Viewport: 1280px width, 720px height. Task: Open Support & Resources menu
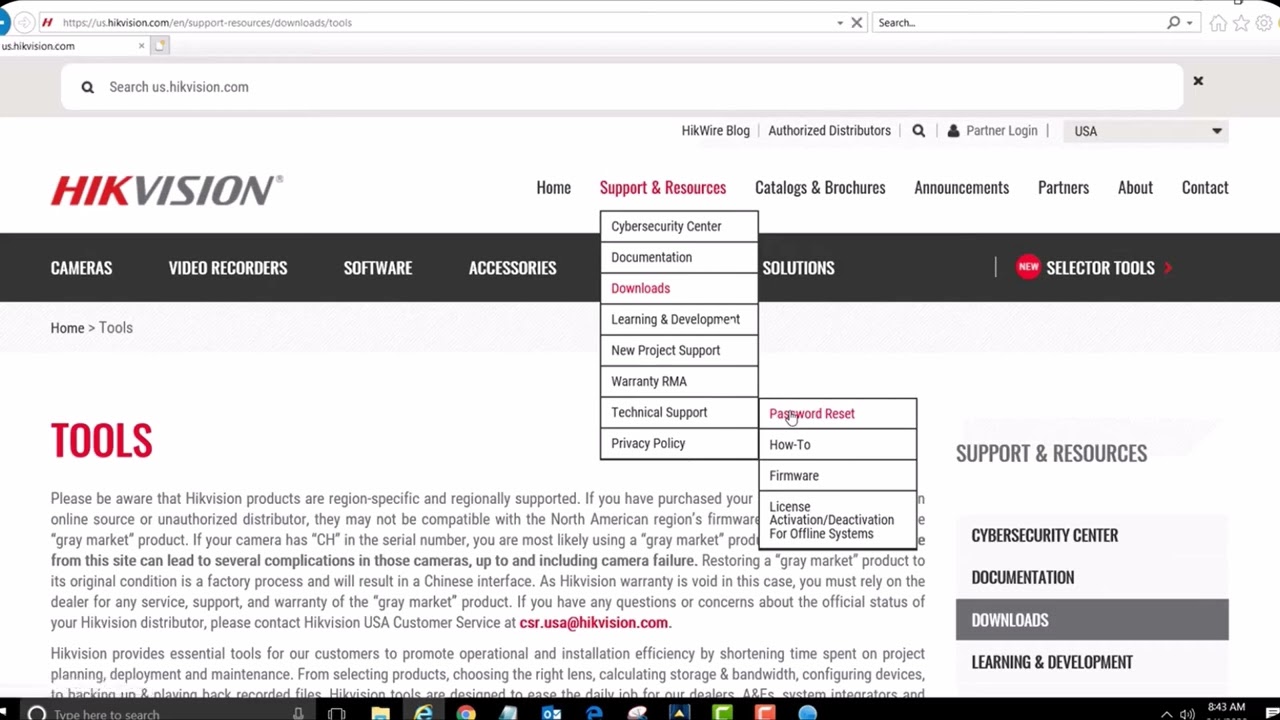tap(663, 188)
